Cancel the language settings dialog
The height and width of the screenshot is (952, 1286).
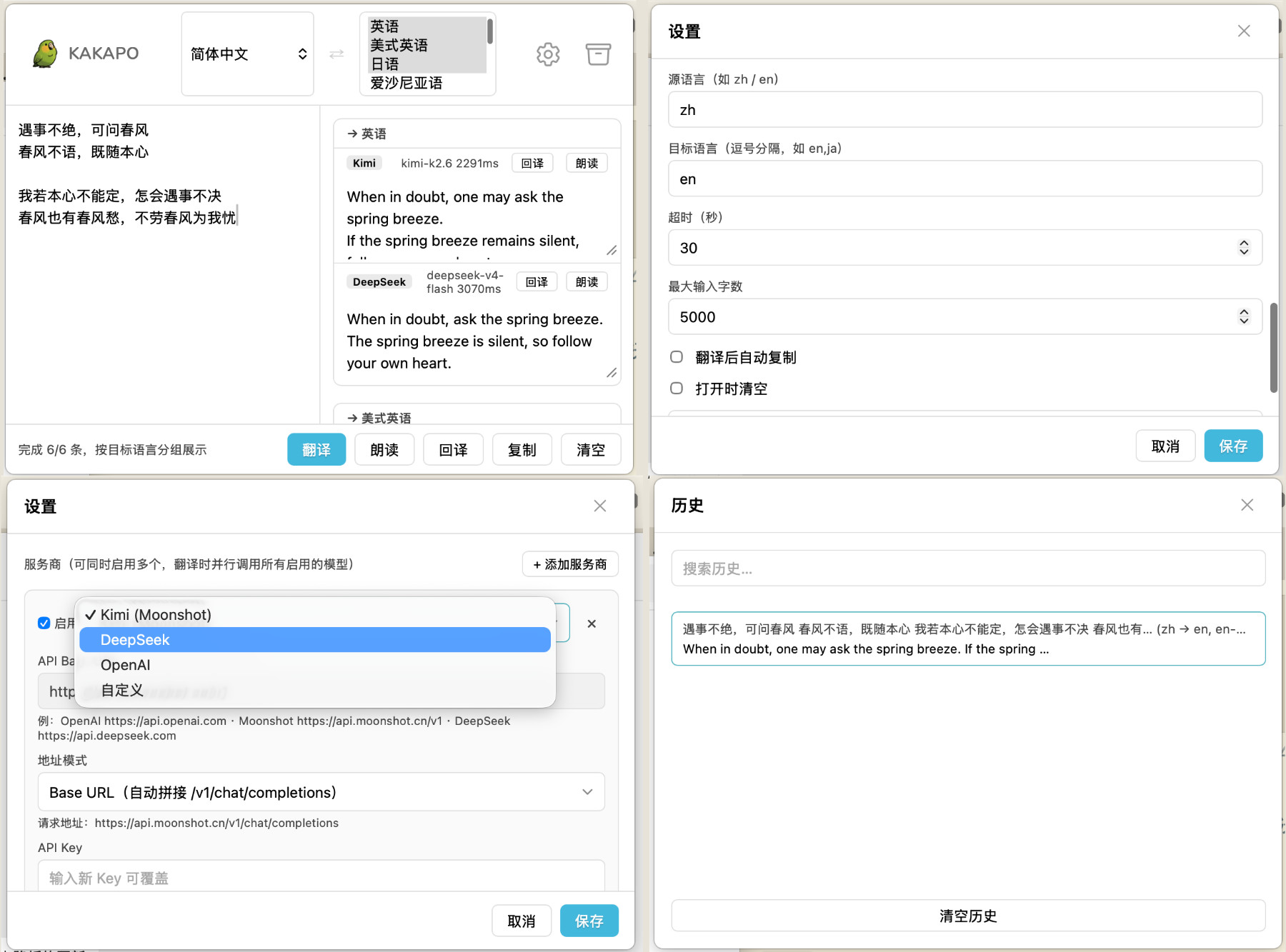coord(1165,446)
